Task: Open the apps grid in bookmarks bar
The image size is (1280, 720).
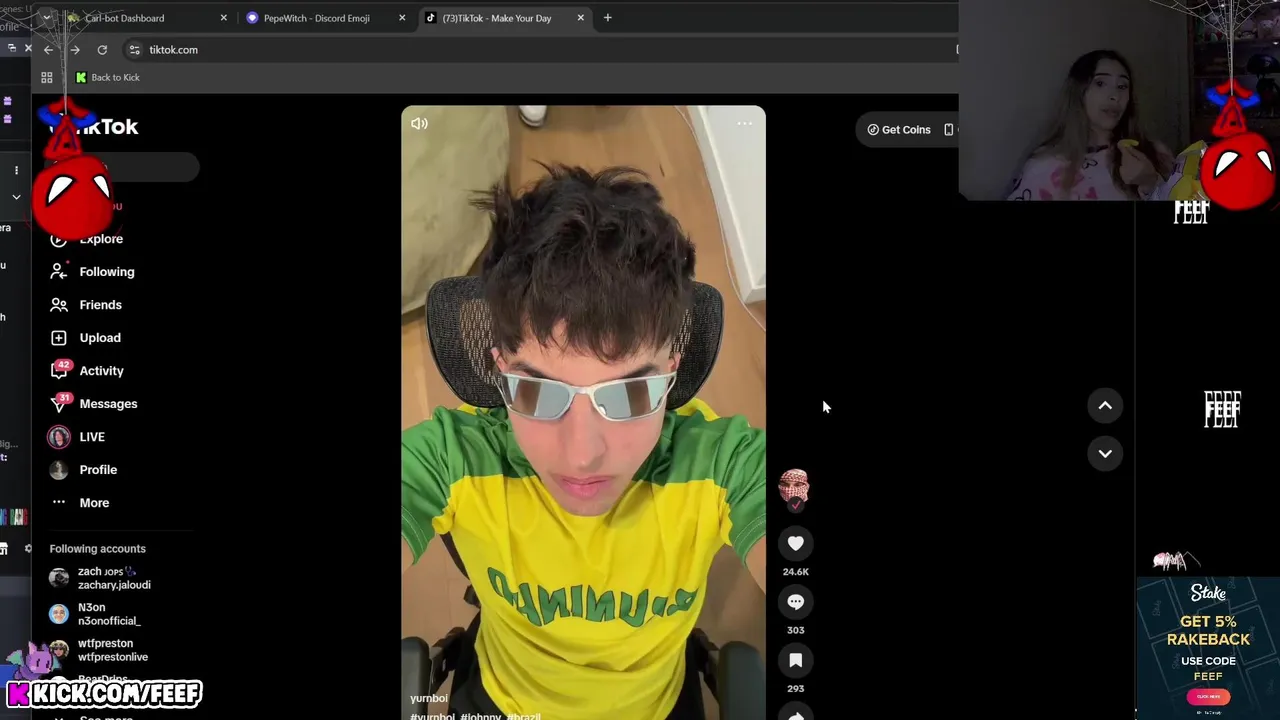Action: click(47, 77)
